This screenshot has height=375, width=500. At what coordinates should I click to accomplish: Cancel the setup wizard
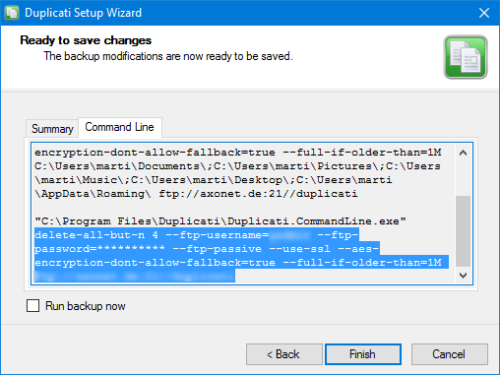tap(449, 354)
